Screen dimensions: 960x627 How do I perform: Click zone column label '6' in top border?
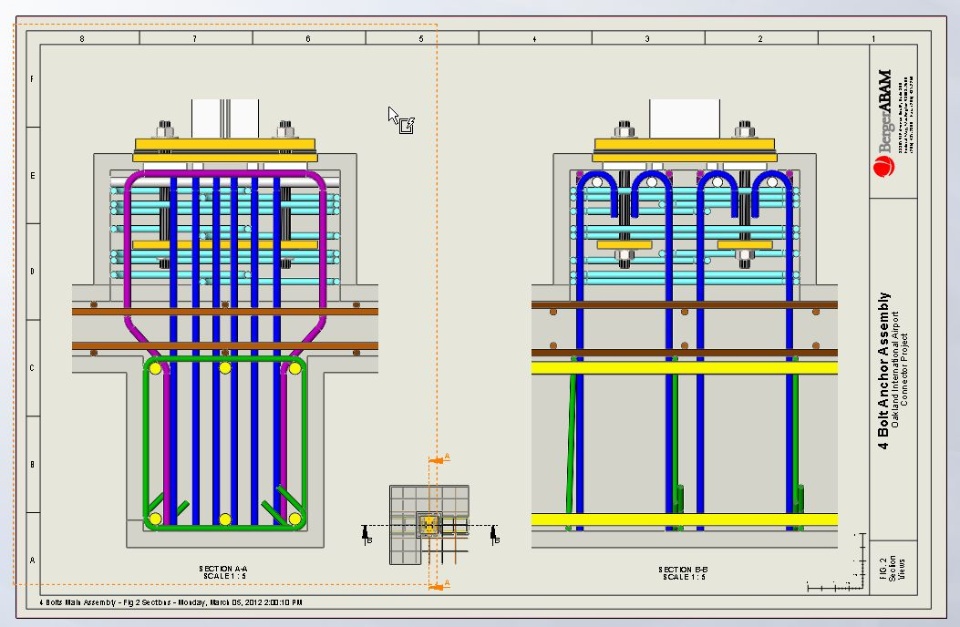click(308, 39)
